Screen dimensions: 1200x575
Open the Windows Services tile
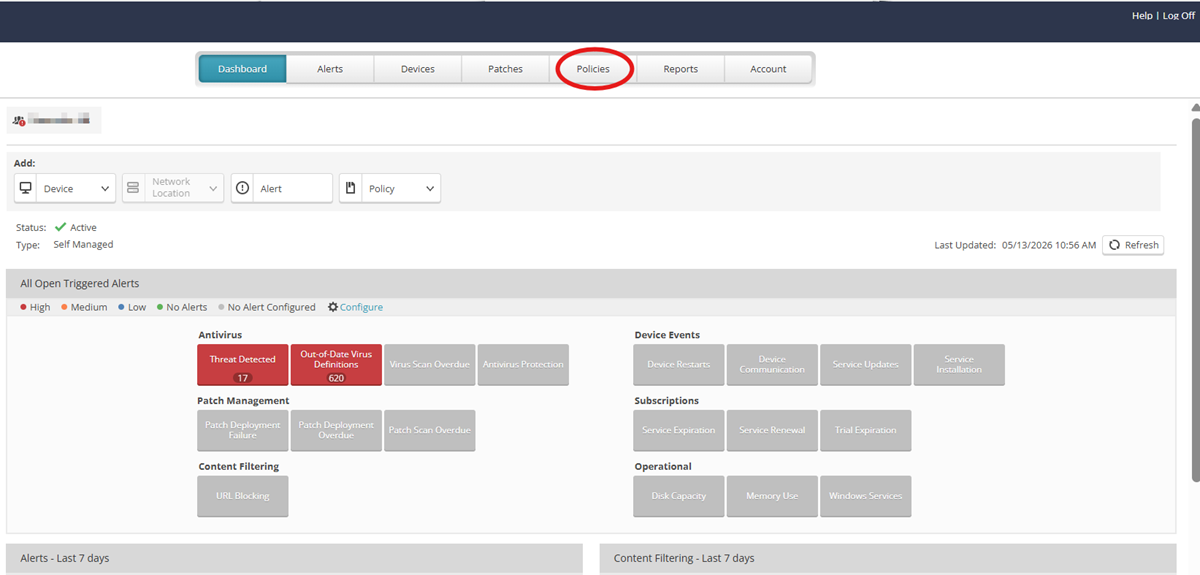866,496
